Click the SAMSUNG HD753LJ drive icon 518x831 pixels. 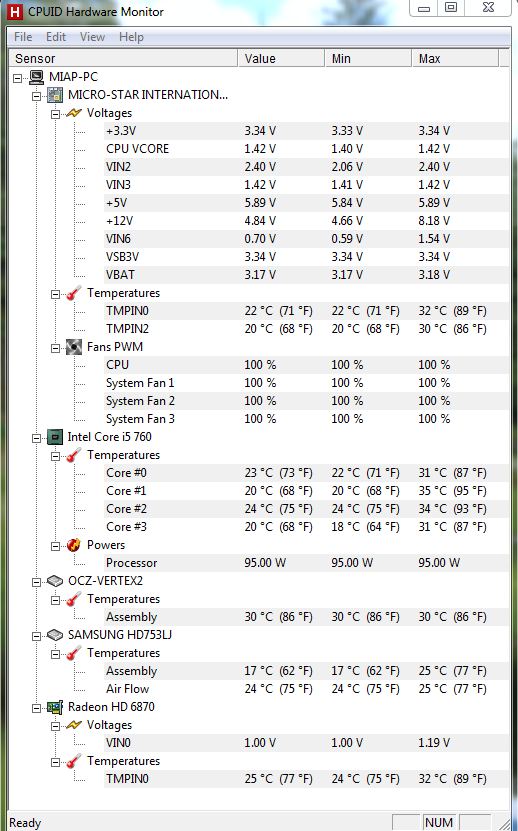(x=55, y=635)
